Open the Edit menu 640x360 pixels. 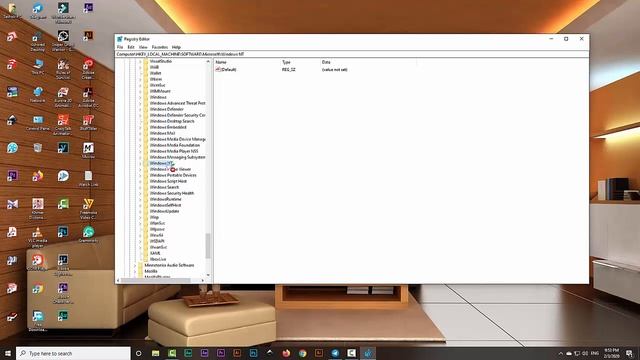pyautogui.click(x=131, y=47)
